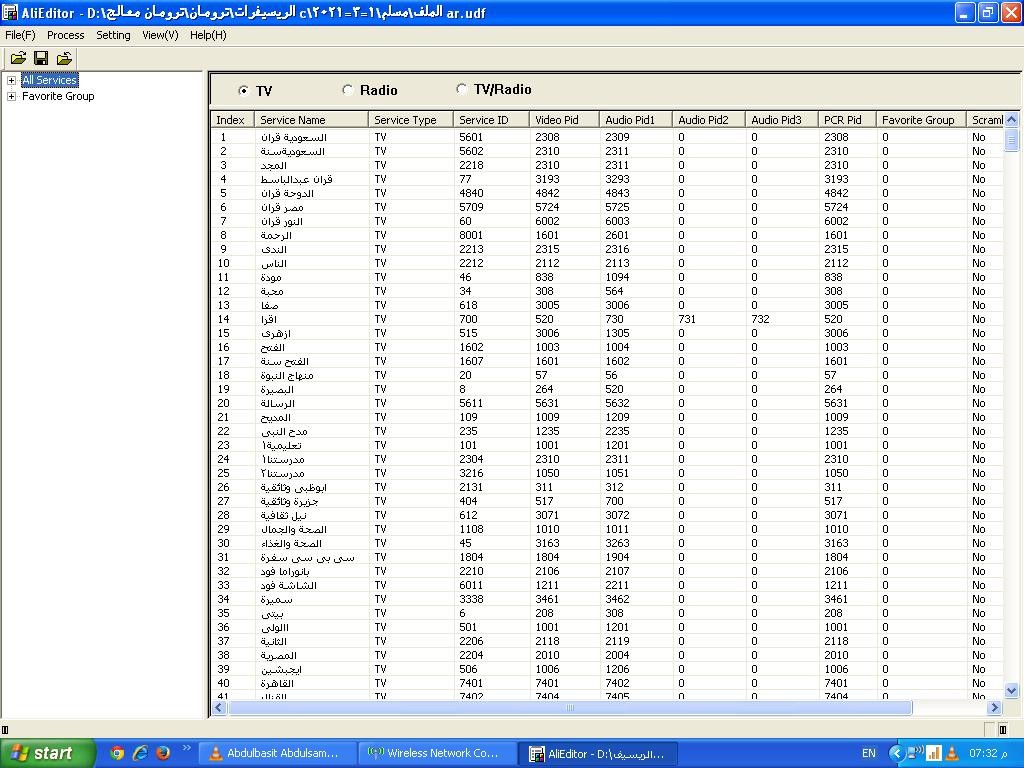Viewport: 1024px width, 768px height.
Task: Click the Open file toolbar icon
Action: [18, 59]
